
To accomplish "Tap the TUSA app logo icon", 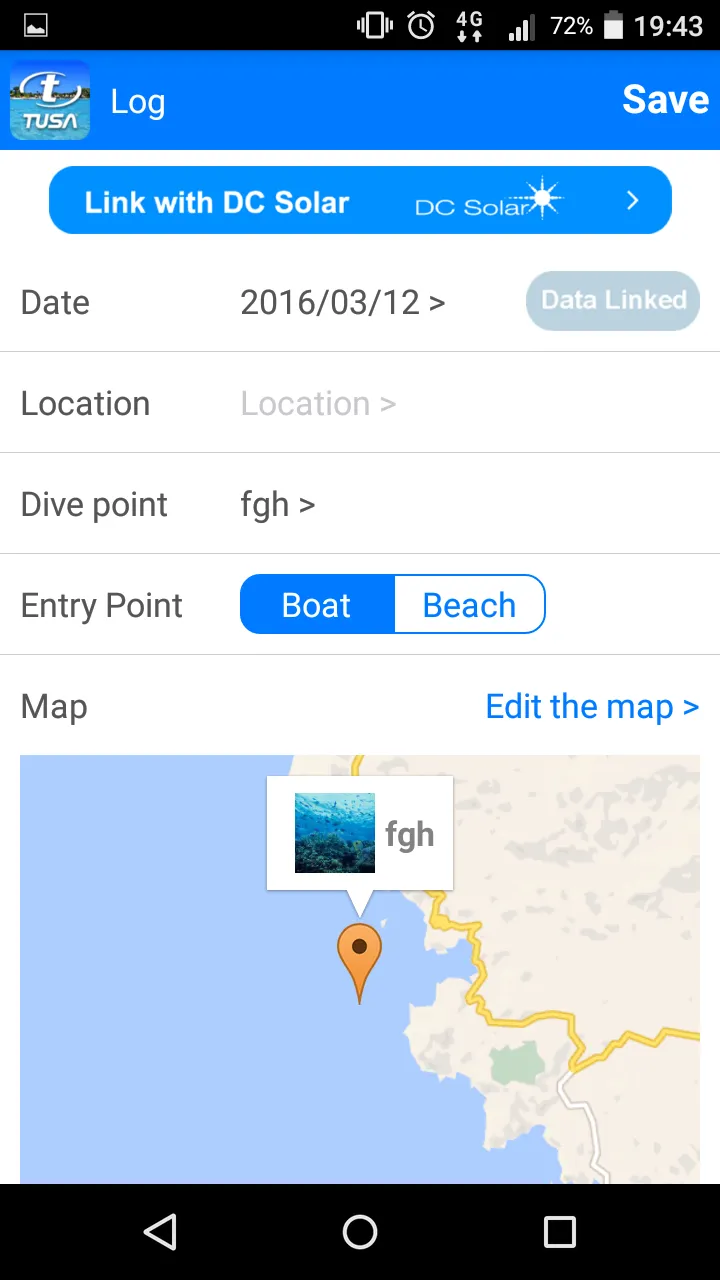I will (50, 100).
